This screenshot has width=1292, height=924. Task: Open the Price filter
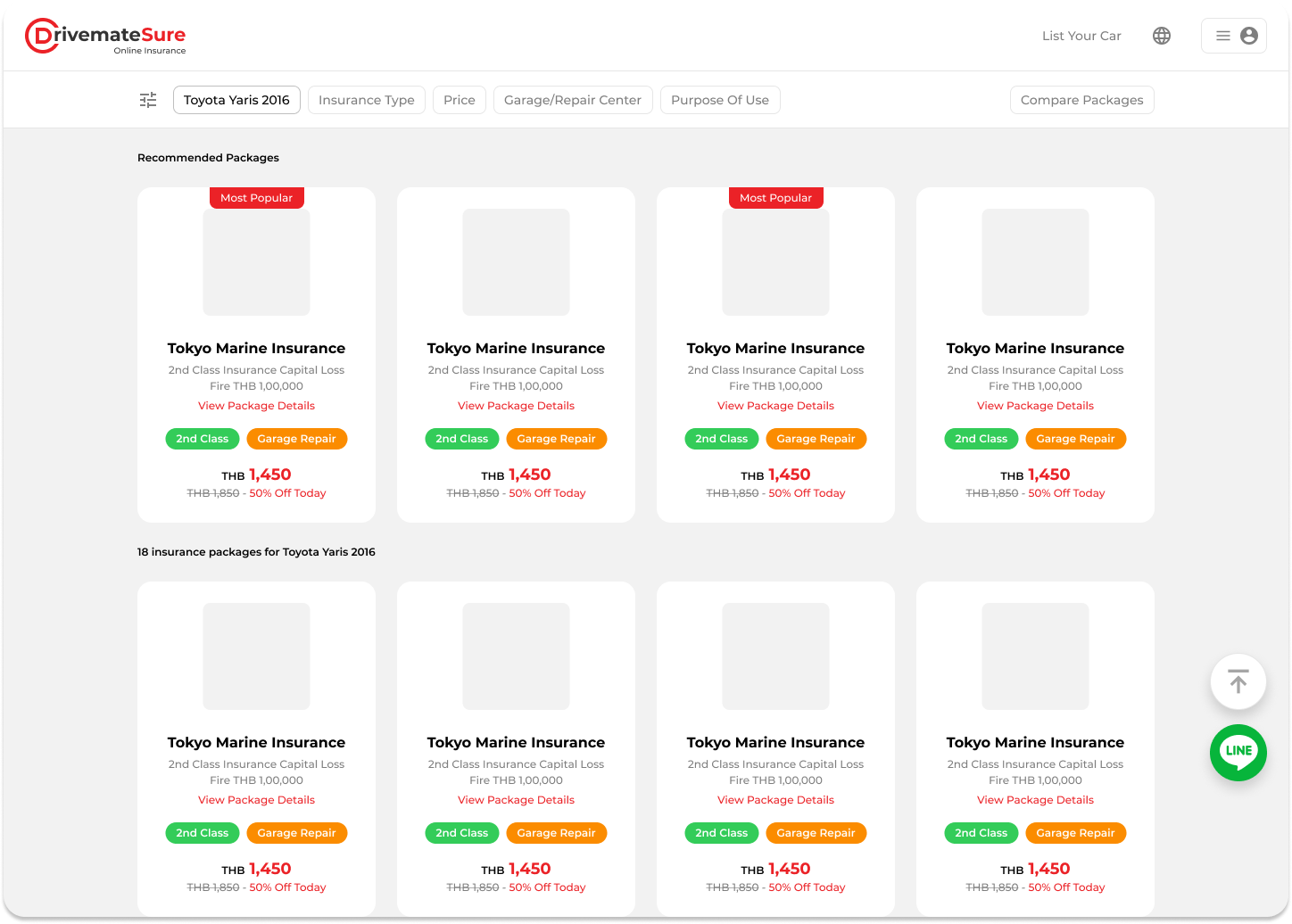click(460, 100)
